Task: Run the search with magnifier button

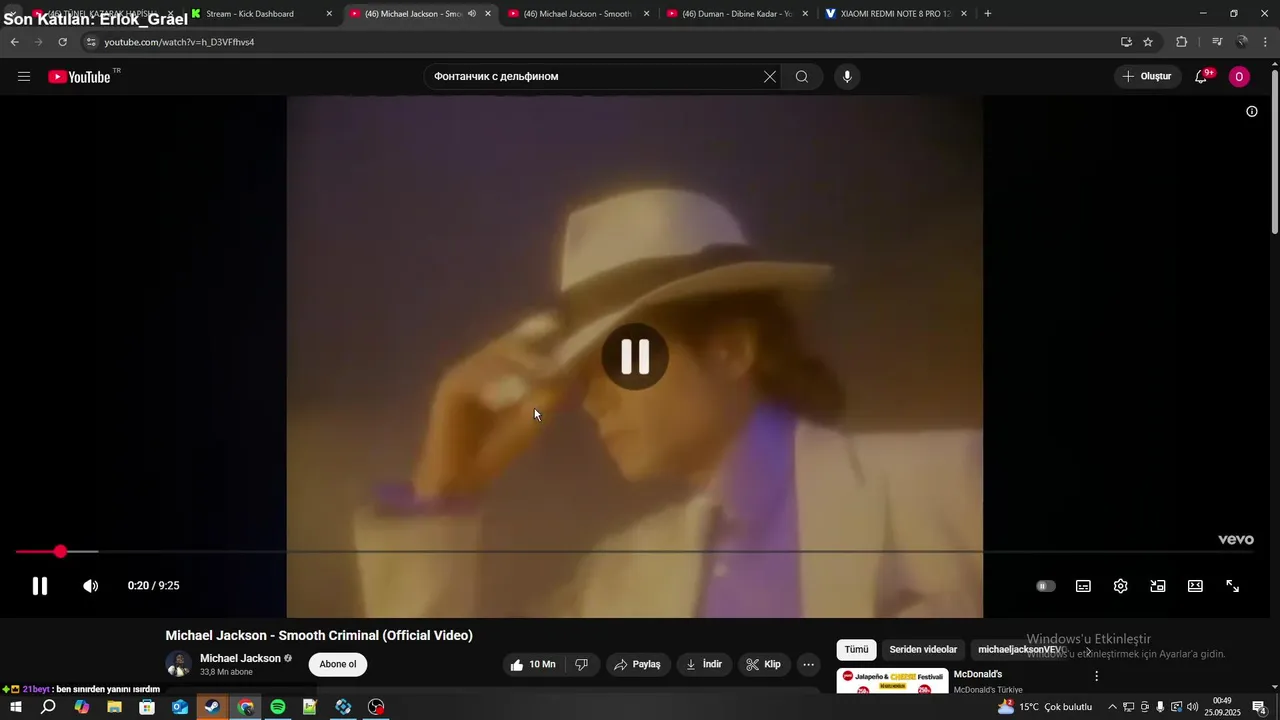Action: click(802, 77)
